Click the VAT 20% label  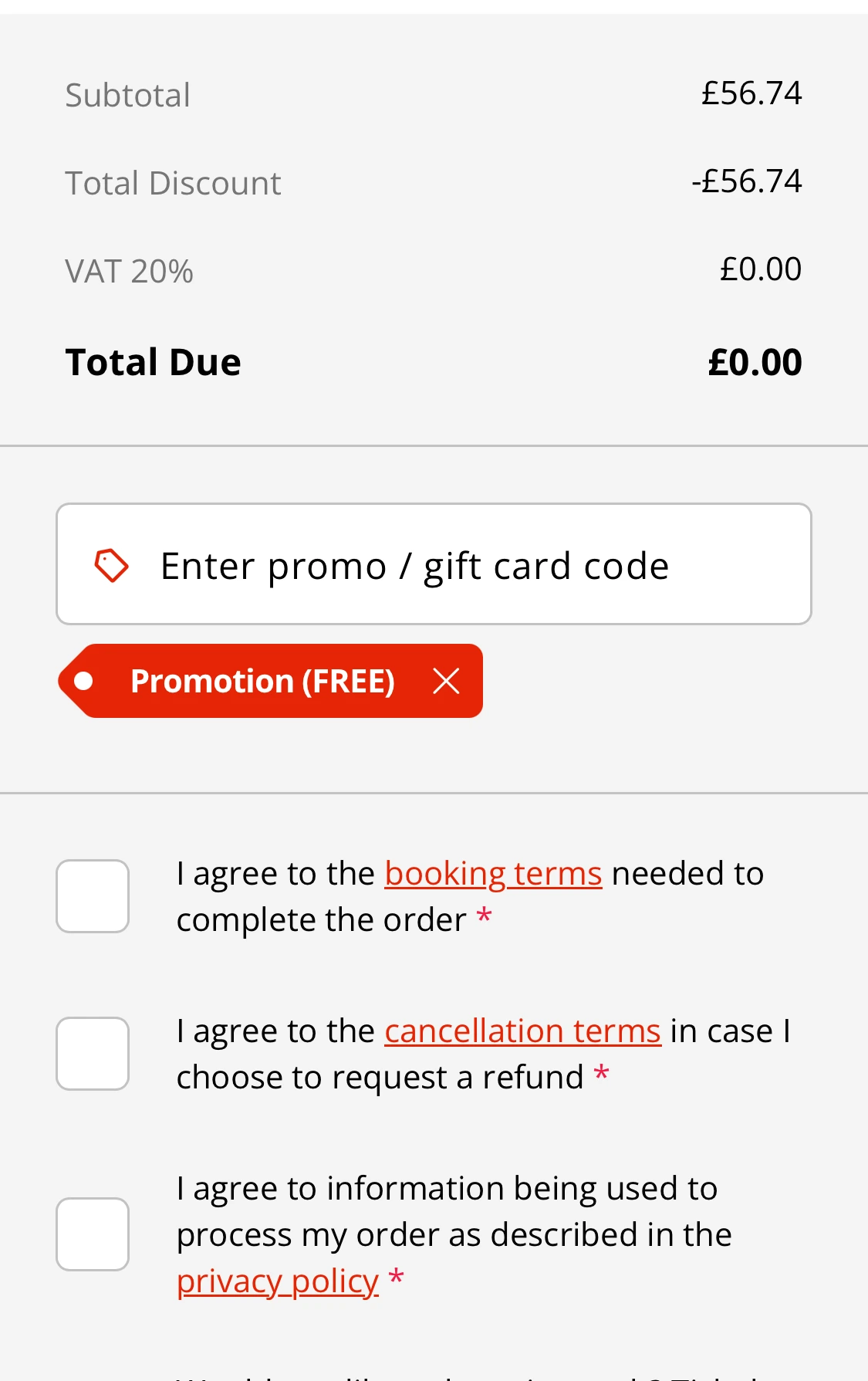click(x=130, y=272)
